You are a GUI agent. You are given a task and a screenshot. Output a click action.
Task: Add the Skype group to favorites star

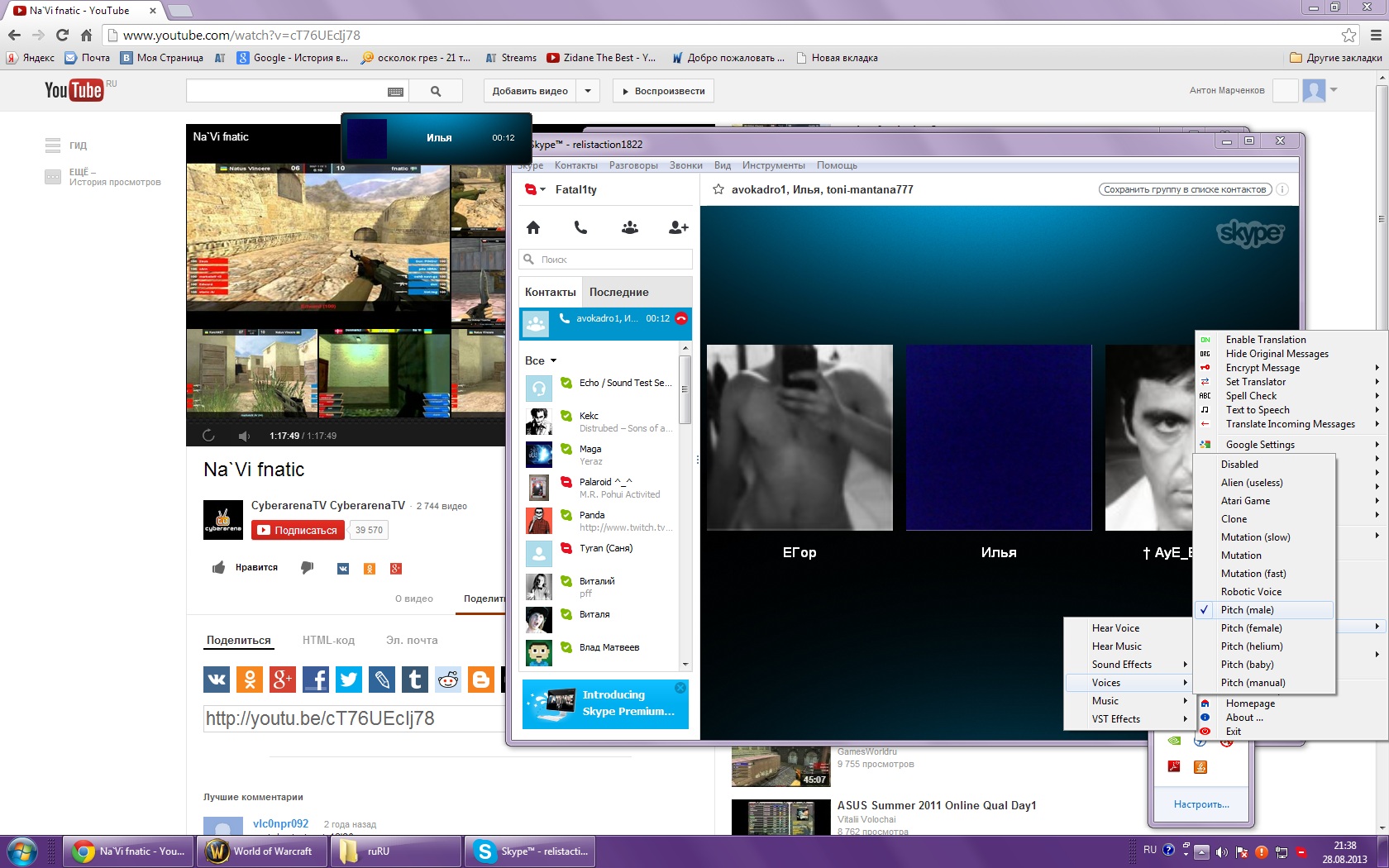(x=718, y=189)
